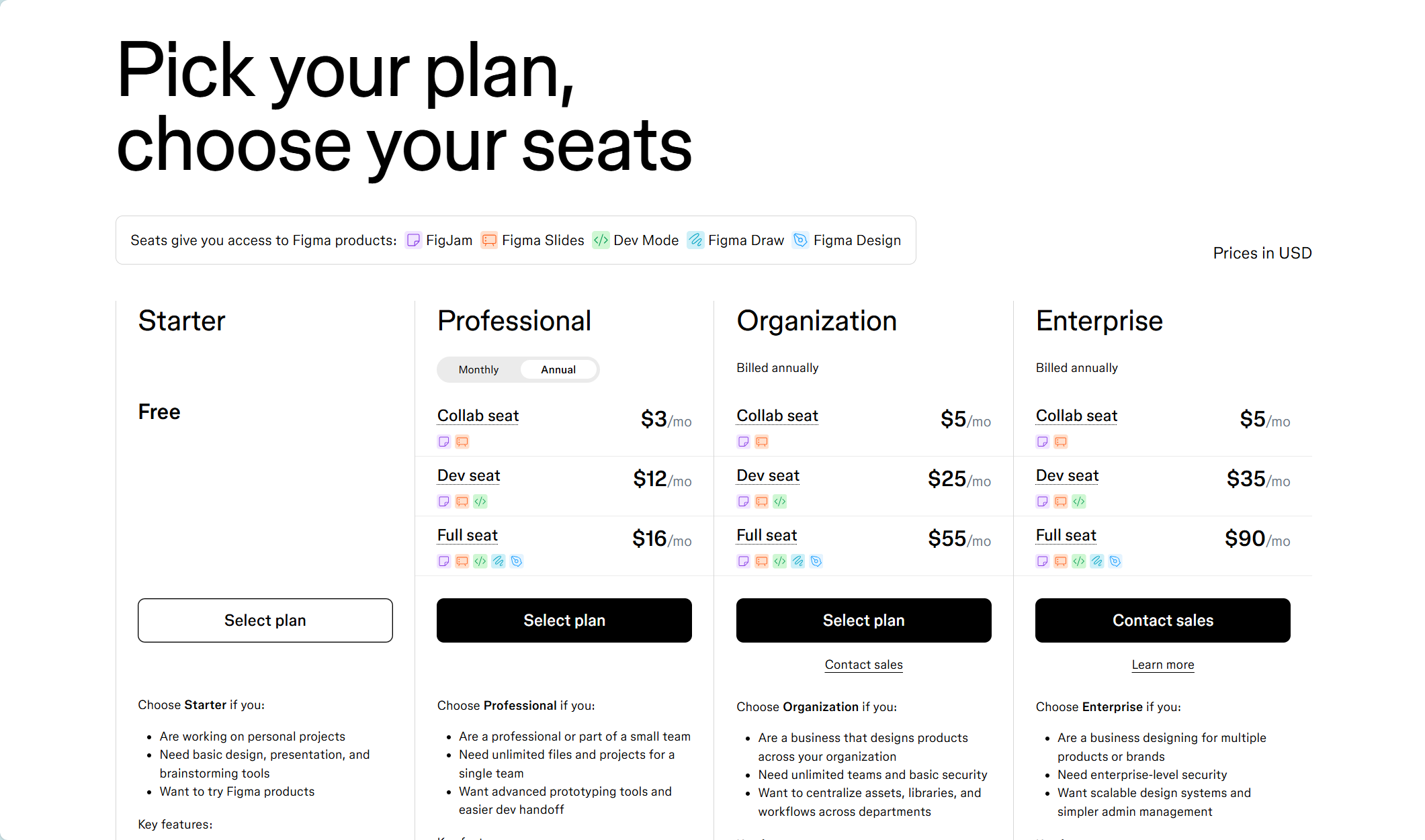Click Figma Draw icon under Organization Full seat
This screenshot has width=1425, height=840.
(797, 561)
